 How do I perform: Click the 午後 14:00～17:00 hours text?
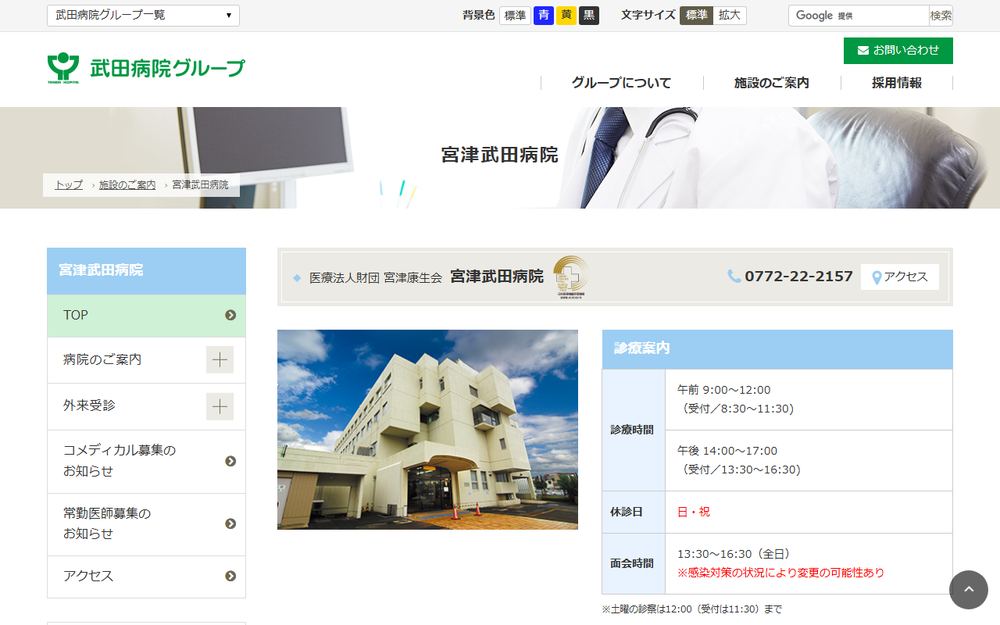coord(727,451)
